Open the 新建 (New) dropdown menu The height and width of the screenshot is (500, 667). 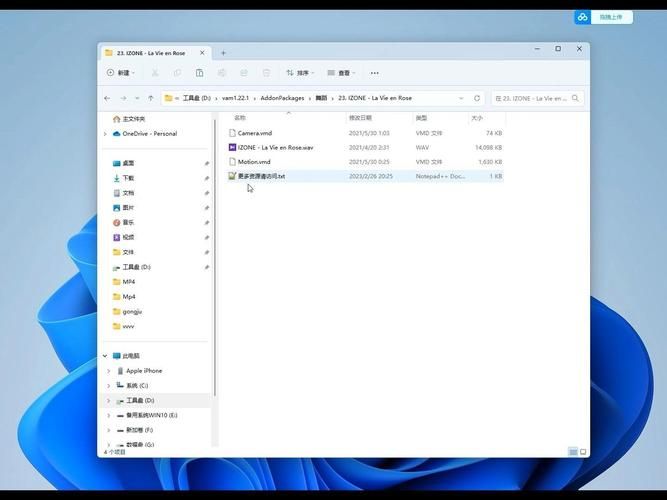click(122, 73)
